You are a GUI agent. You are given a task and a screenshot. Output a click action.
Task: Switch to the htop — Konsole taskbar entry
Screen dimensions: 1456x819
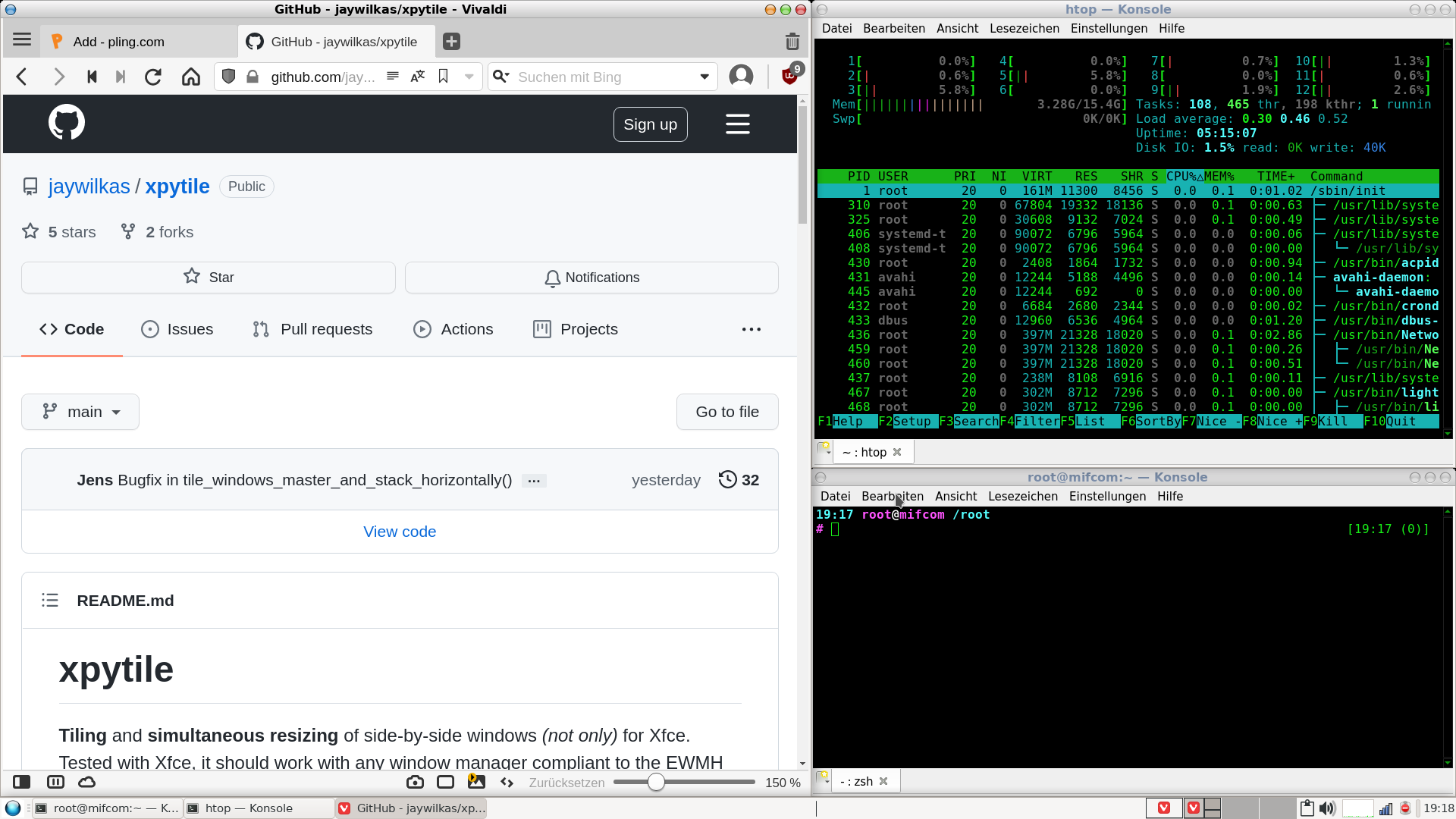pyautogui.click(x=259, y=808)
